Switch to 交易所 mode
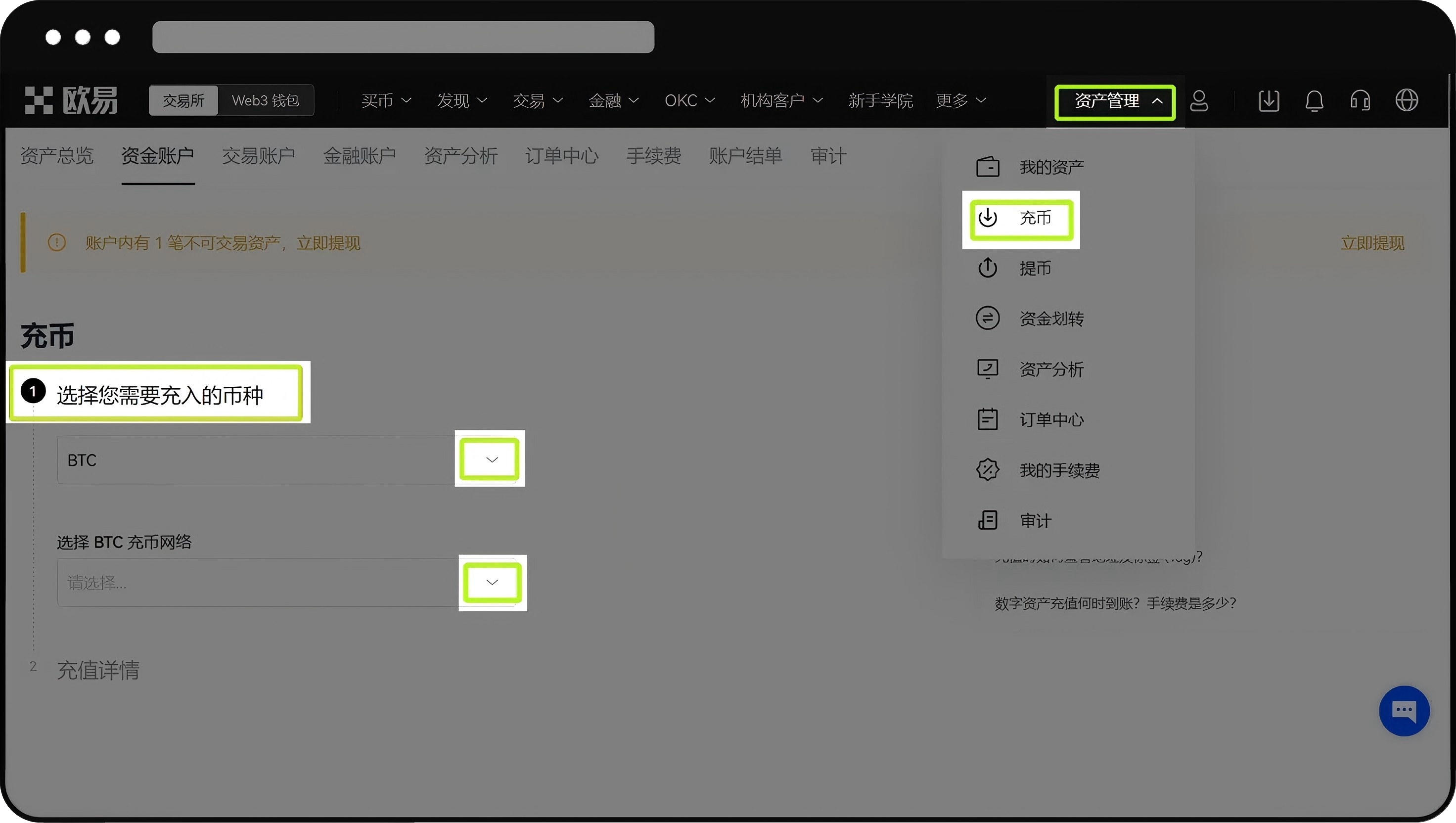This screenshot has width=1456, height=823. point(183,100)
